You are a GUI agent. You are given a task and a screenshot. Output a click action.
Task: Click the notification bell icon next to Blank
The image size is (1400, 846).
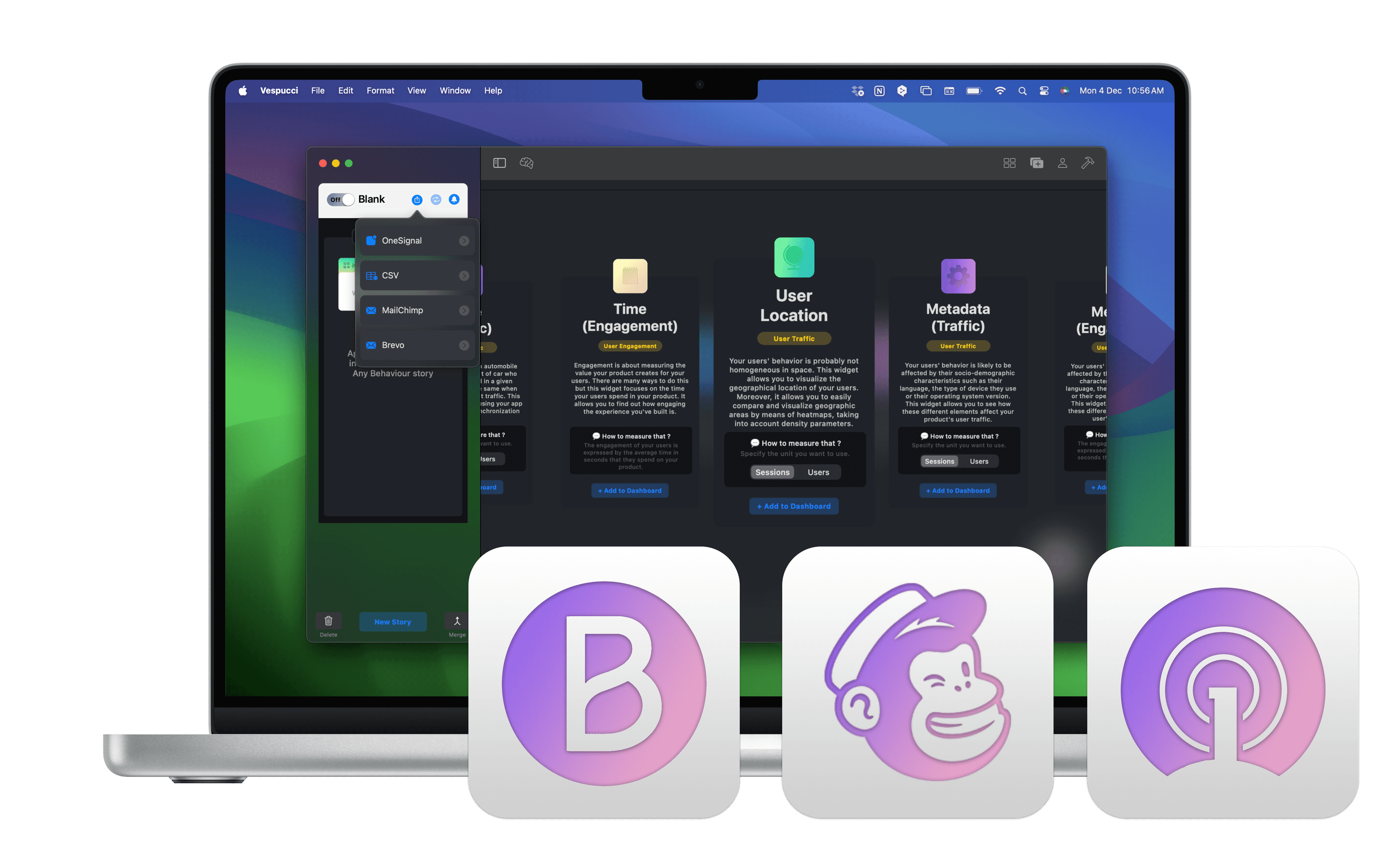pos(454,199)
